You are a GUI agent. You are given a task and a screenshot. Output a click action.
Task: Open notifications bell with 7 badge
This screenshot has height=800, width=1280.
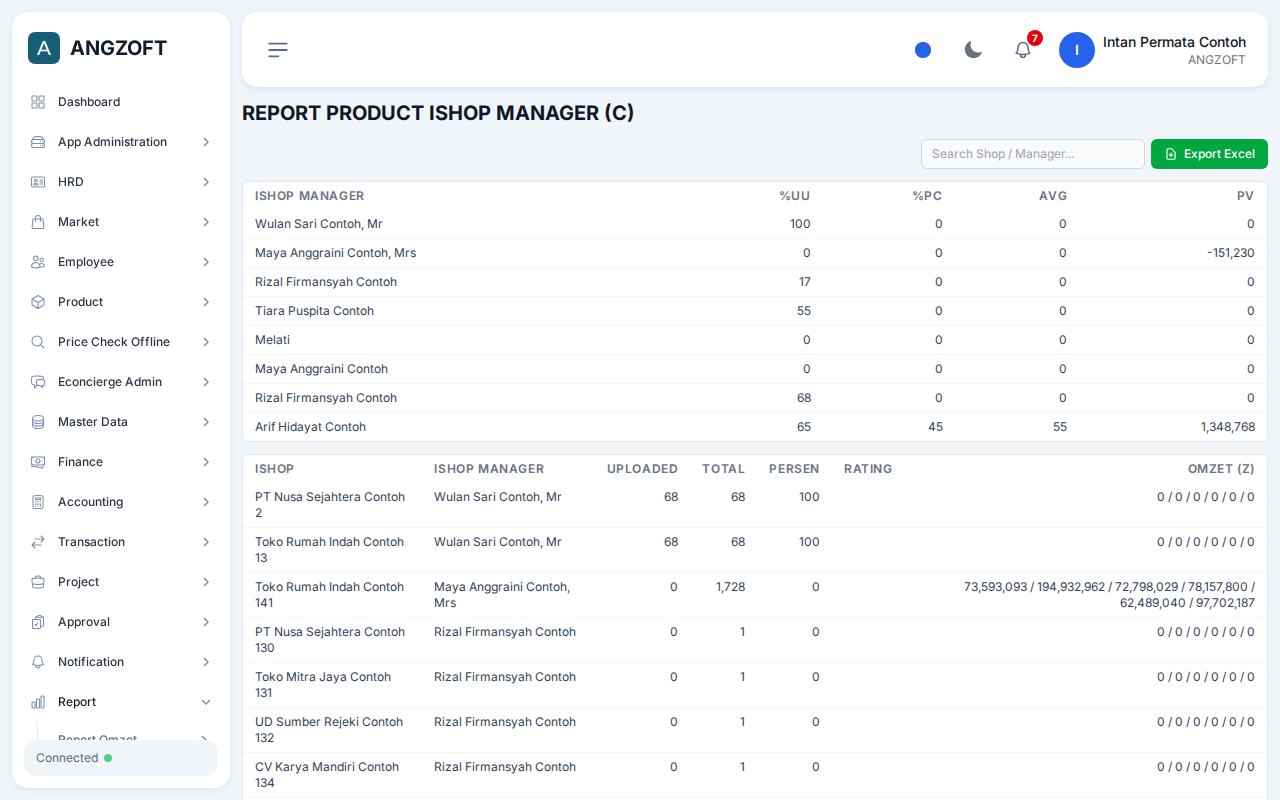[x=1023, y=50]
